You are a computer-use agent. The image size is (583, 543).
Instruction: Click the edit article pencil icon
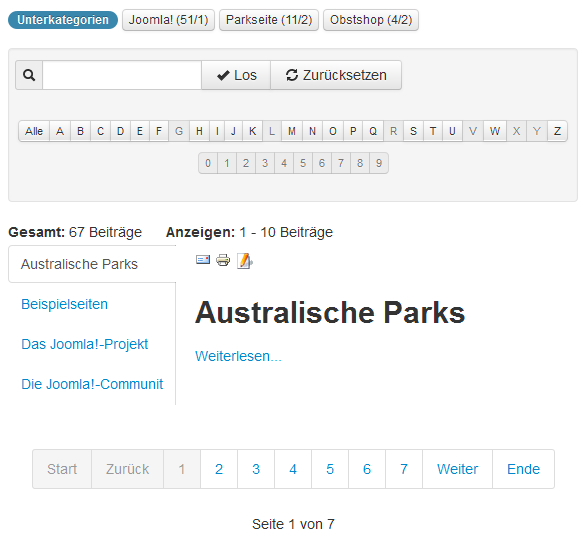245,261
